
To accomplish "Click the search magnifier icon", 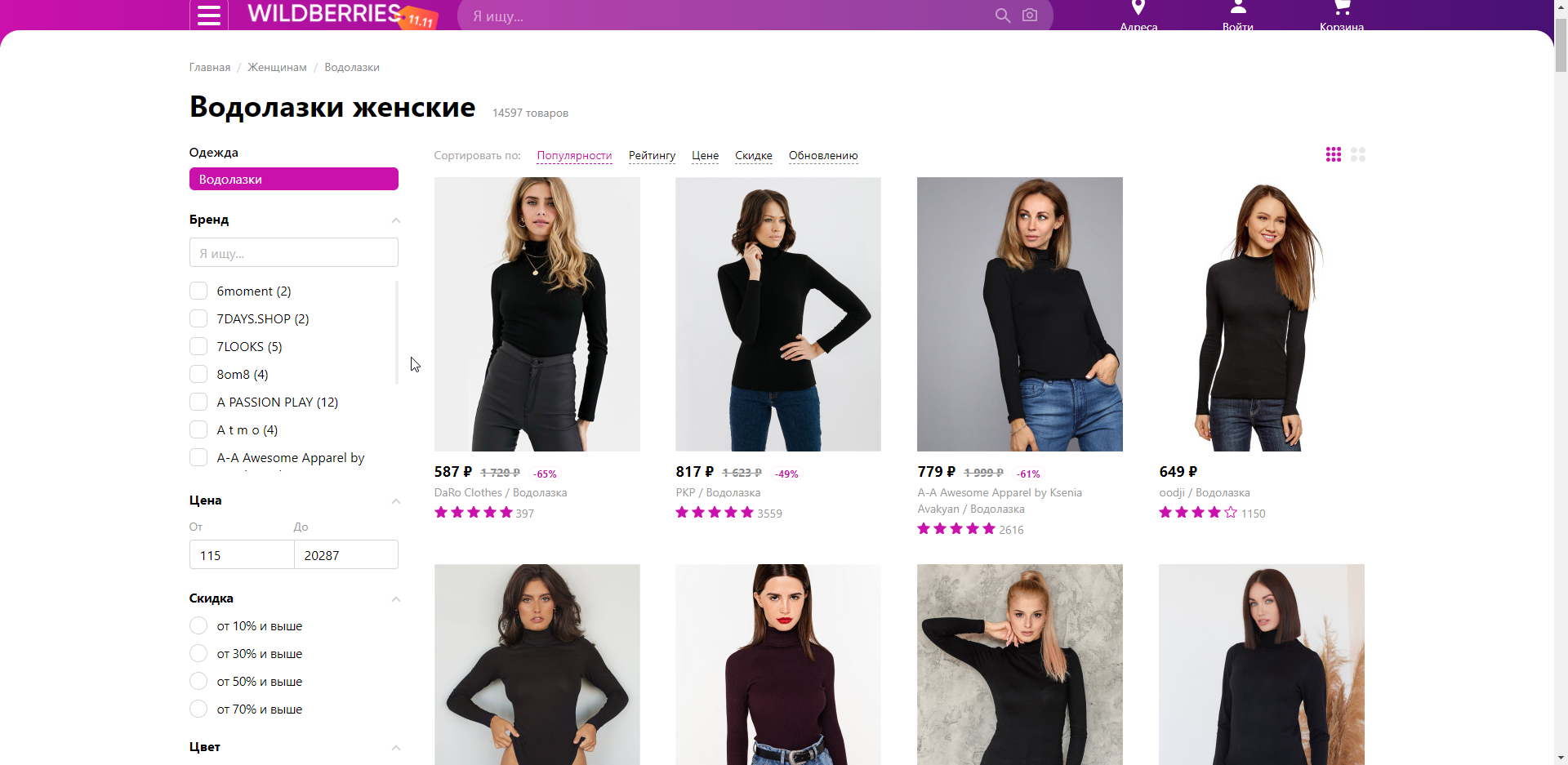I will coord(1003,16).
